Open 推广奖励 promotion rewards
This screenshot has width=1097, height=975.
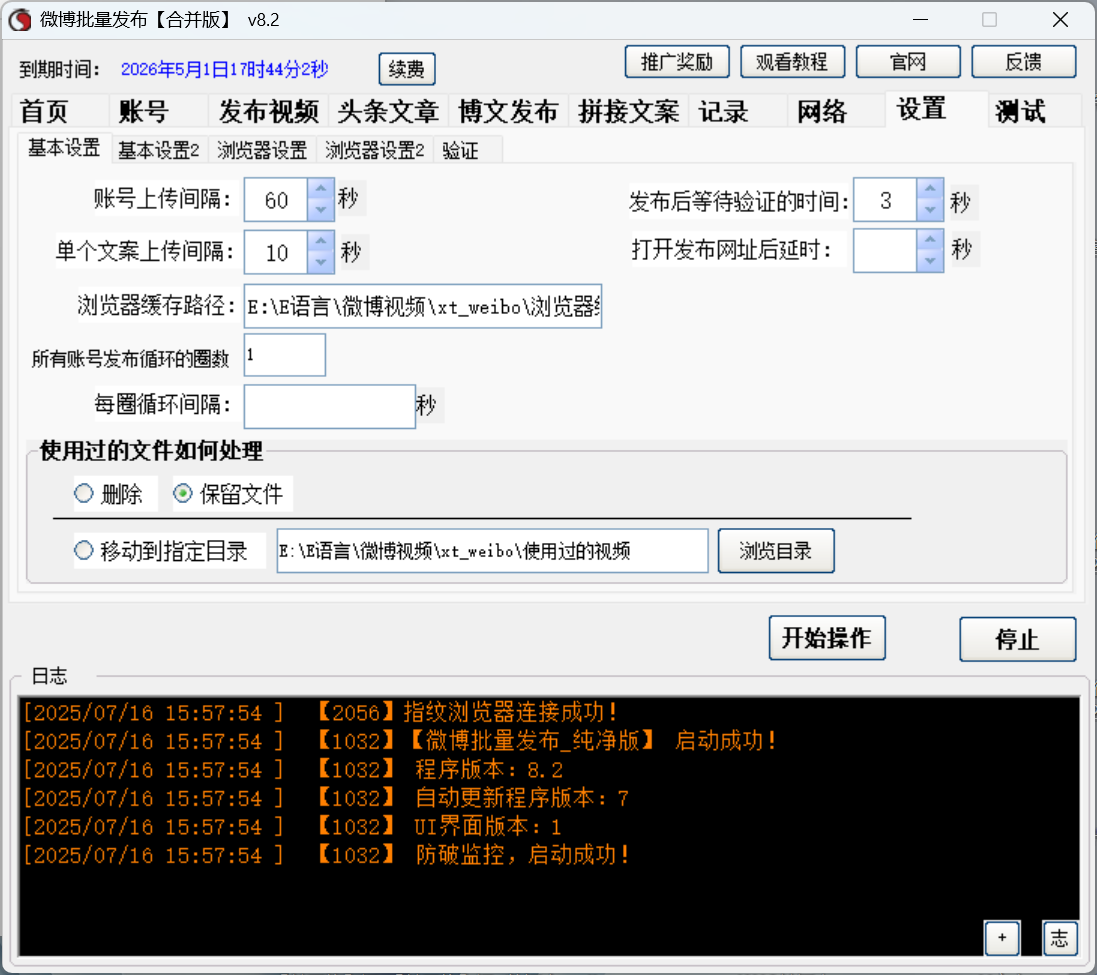tap(677, 62)
